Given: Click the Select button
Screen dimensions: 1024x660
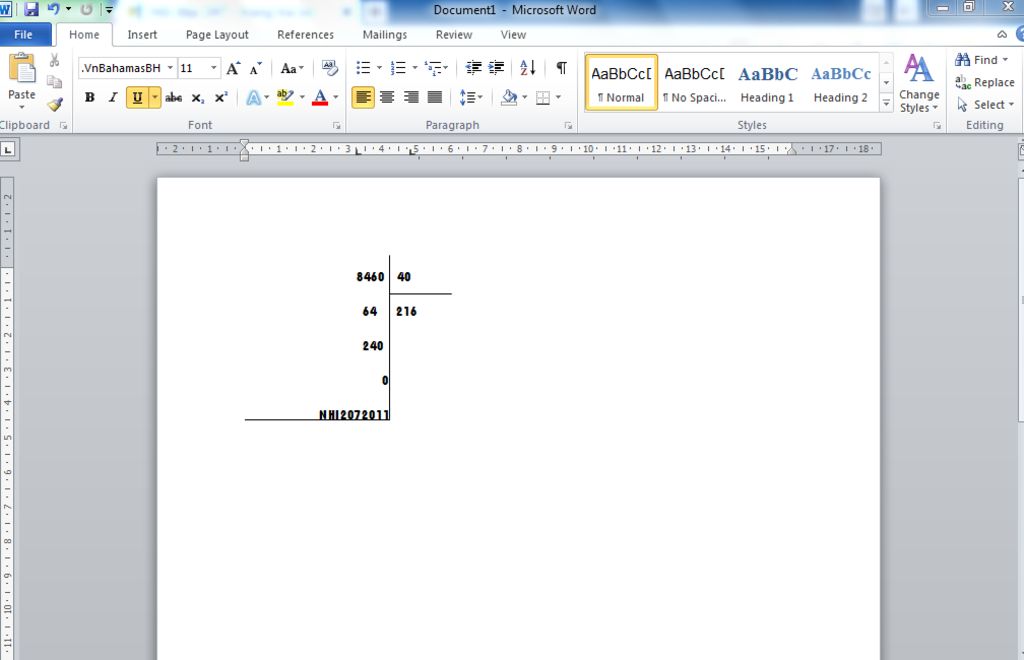Looking at the screenshot, I should point(985,104).
